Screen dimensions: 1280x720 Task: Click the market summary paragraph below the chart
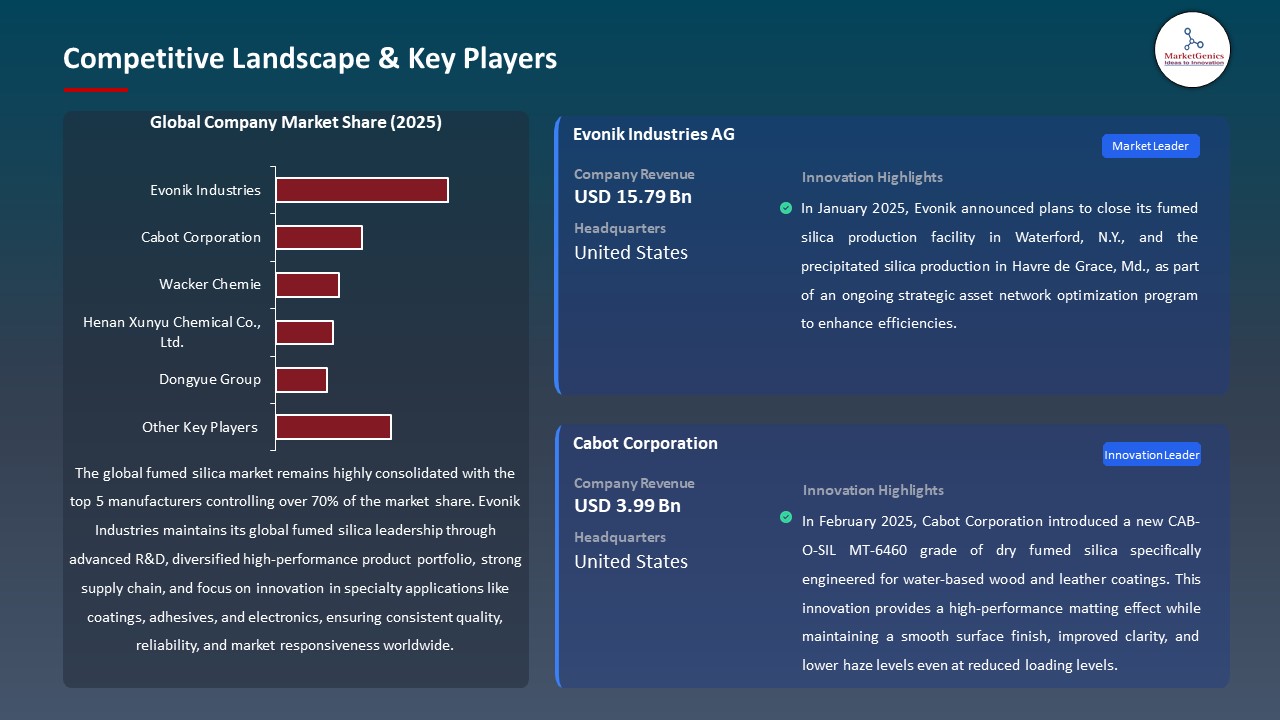pos(296,558)
